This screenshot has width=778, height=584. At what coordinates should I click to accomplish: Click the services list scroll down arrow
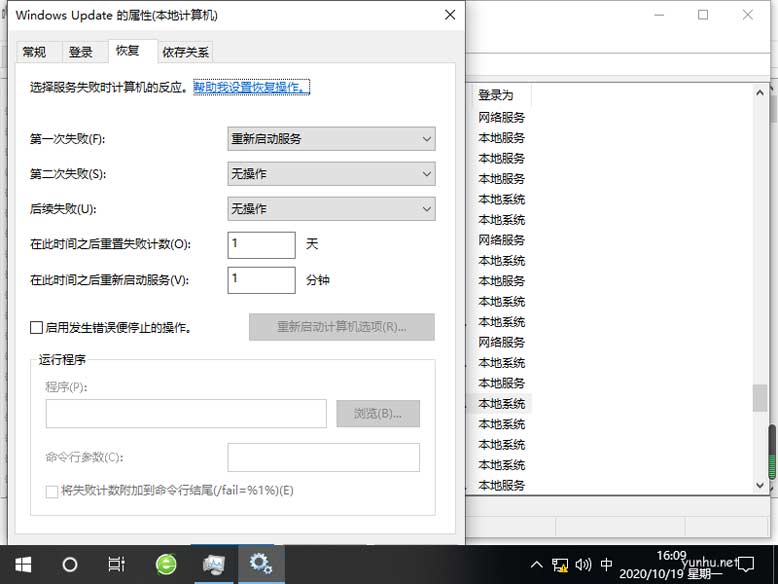pos(760,485)
